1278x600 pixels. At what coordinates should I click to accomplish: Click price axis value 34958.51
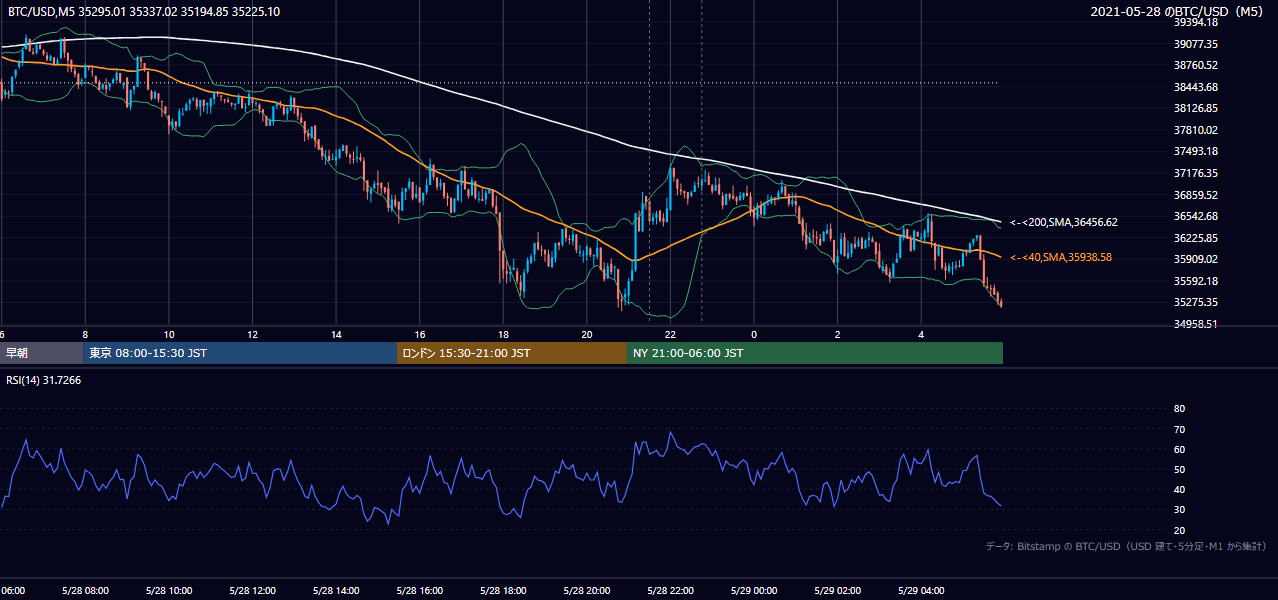tap(1196, 324)
